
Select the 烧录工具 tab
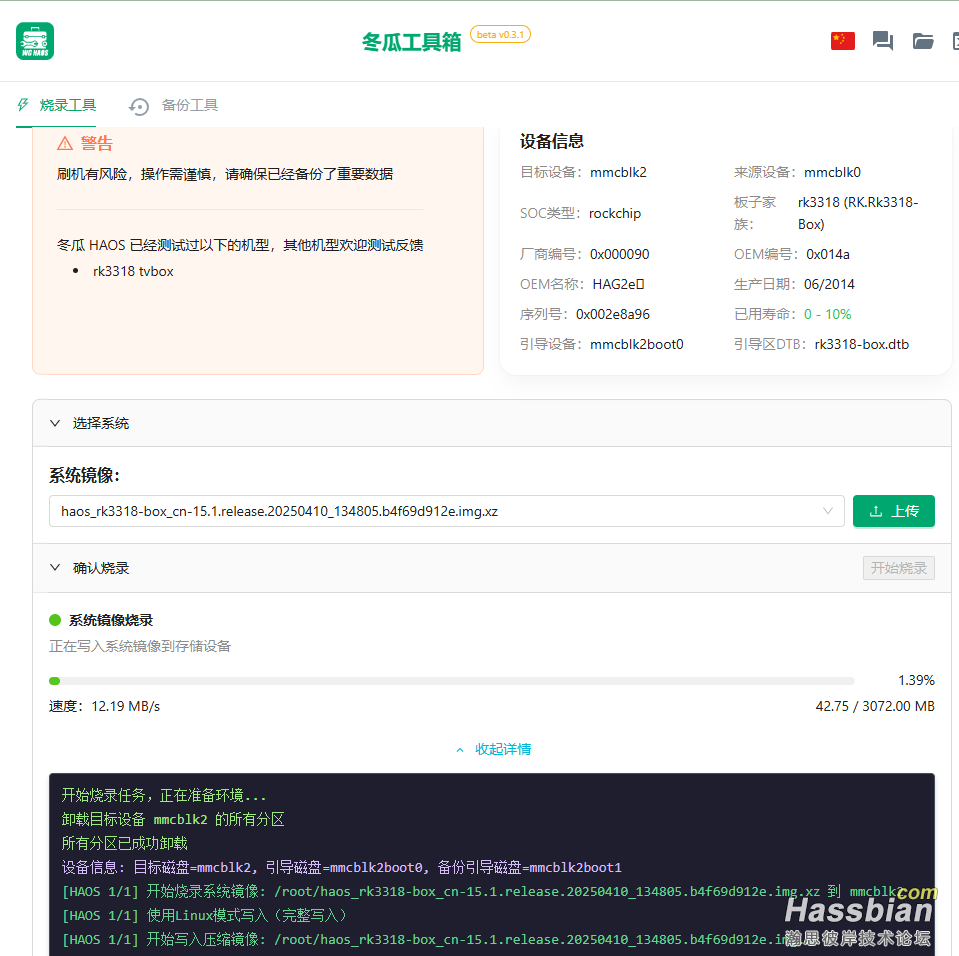click(56, 105)
